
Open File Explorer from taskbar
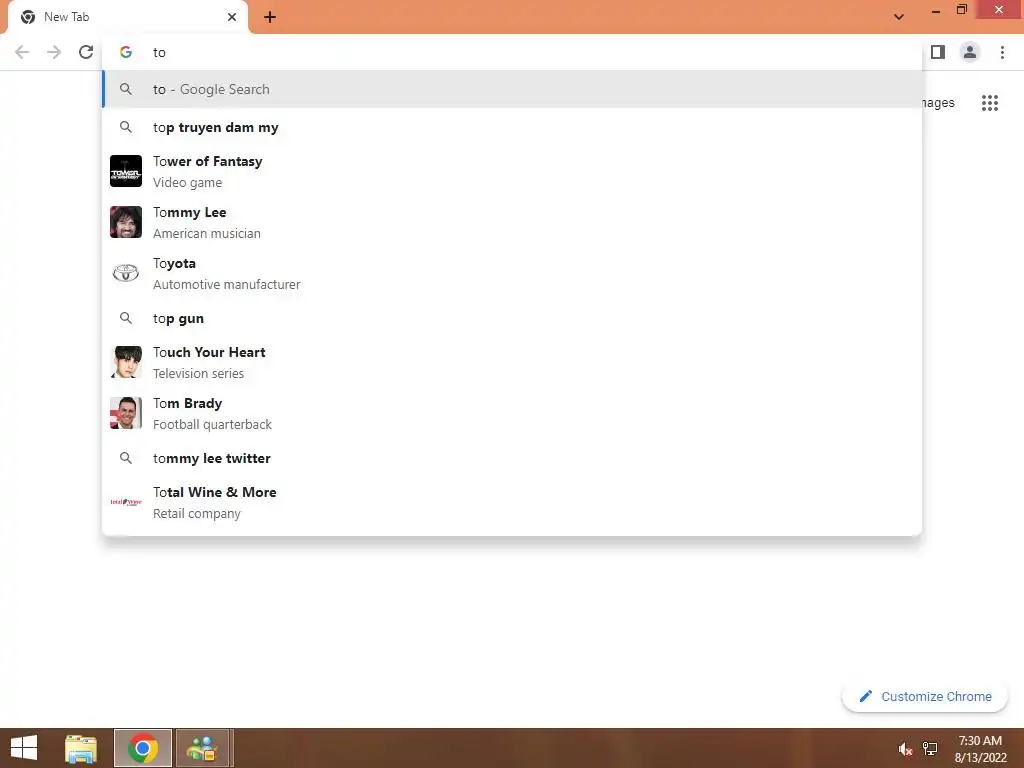pos(80,748)
